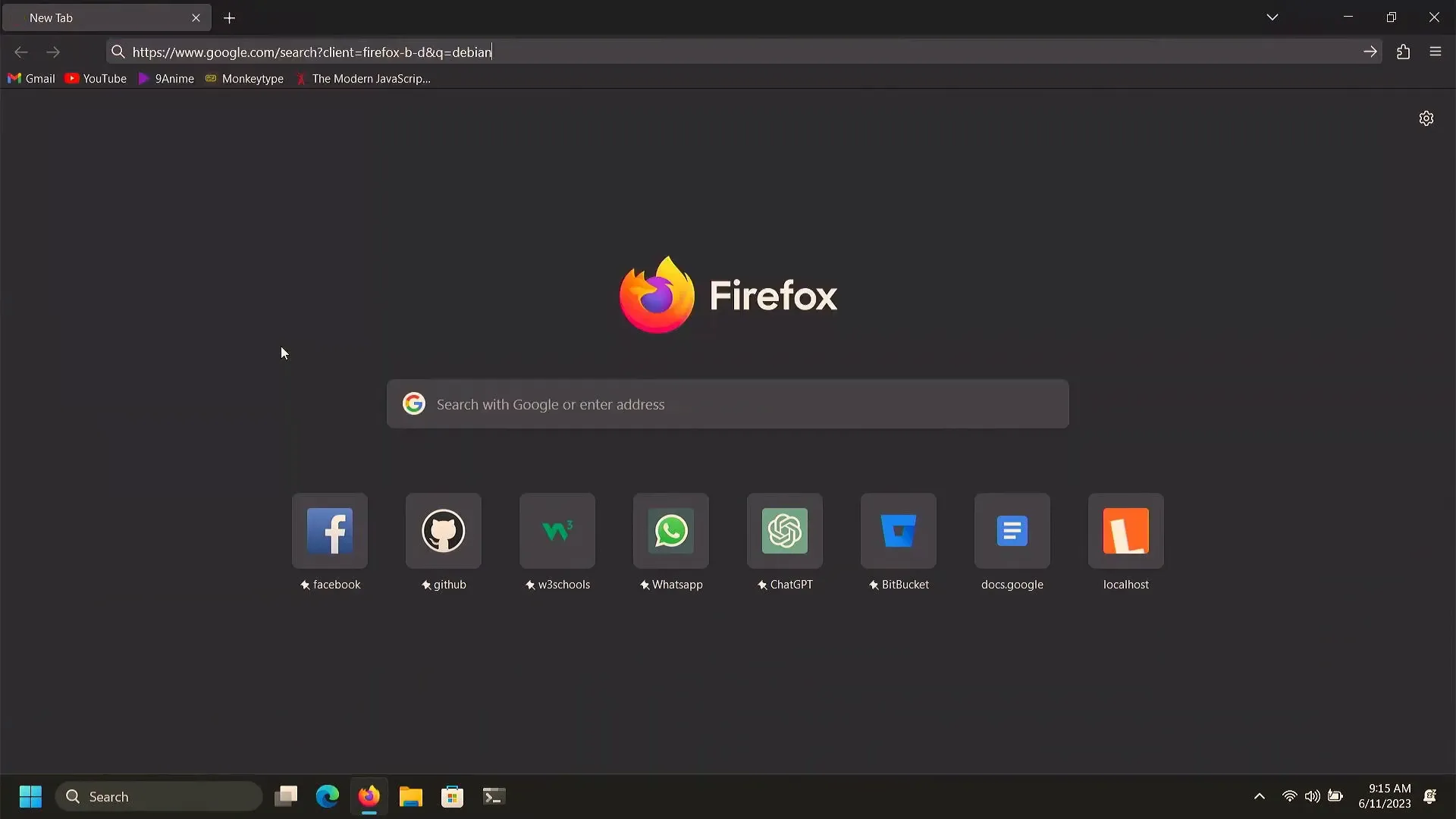Select the New Tab tab
The height and width of the screenshot is (819, 1456).
click(x=106, y=17)
